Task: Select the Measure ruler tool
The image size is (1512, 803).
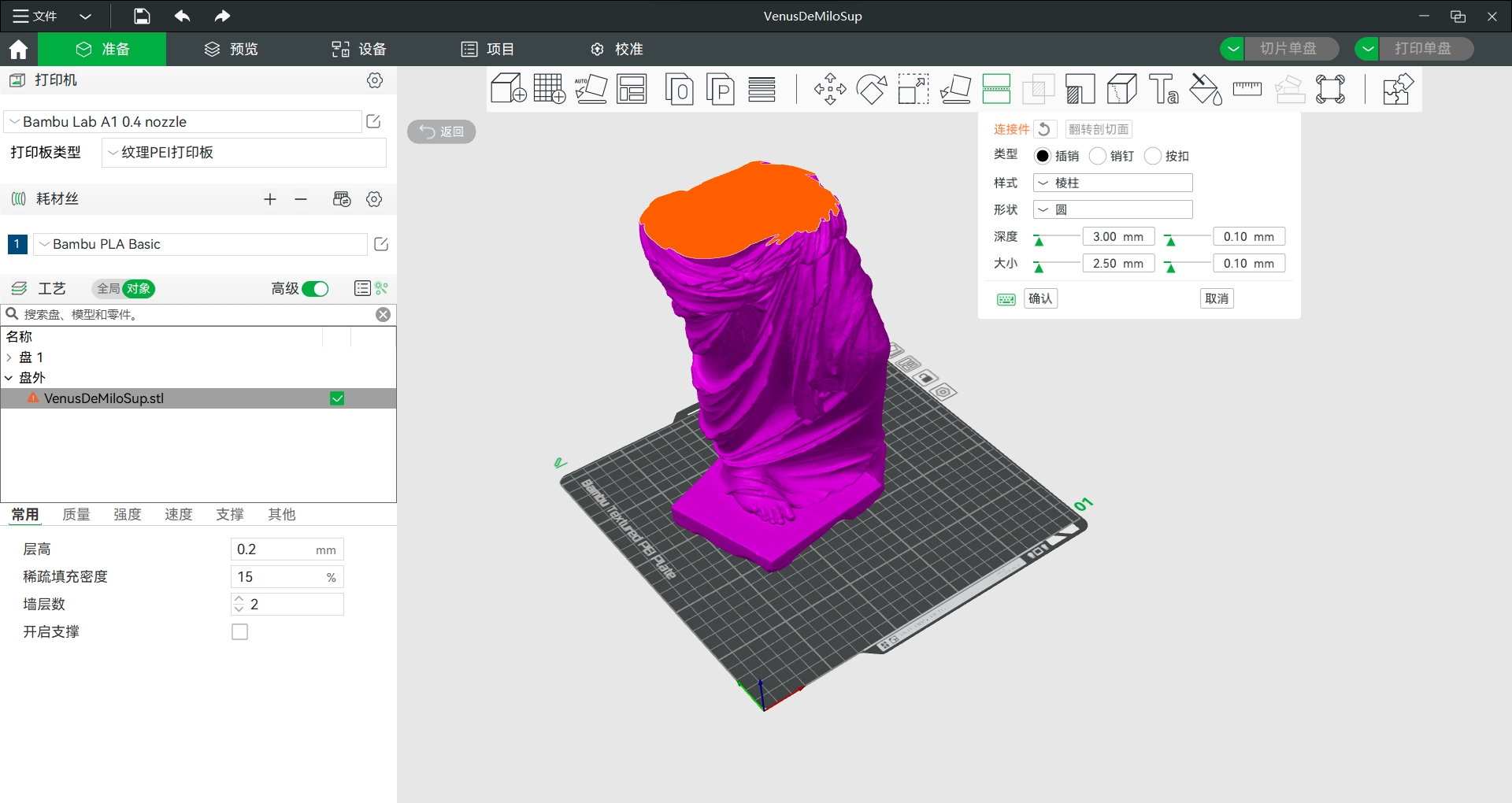Action: [x=1247, y=89]
